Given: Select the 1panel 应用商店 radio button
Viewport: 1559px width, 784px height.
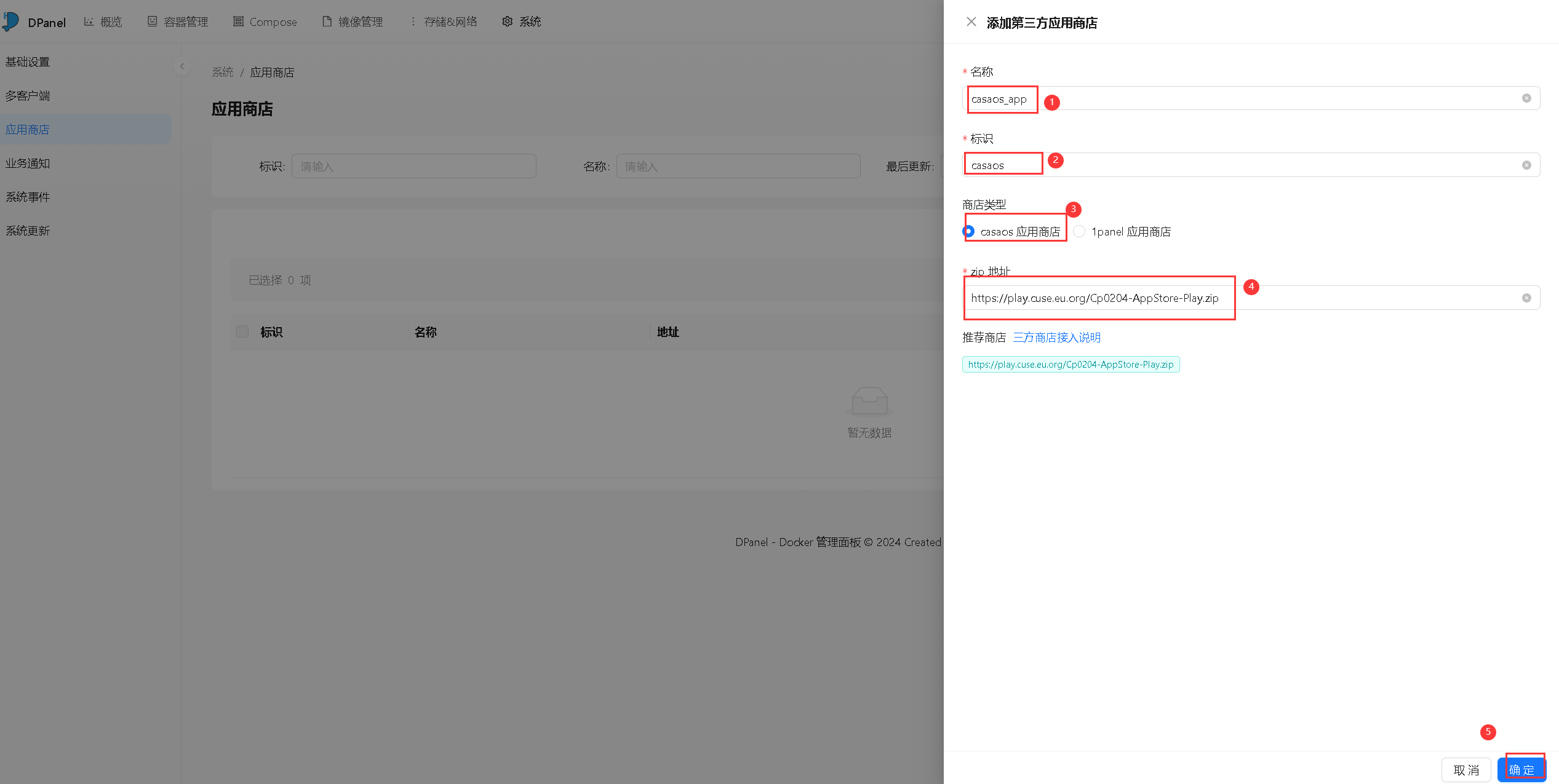Looking at the screenshot, I should tap(1079, 231).
